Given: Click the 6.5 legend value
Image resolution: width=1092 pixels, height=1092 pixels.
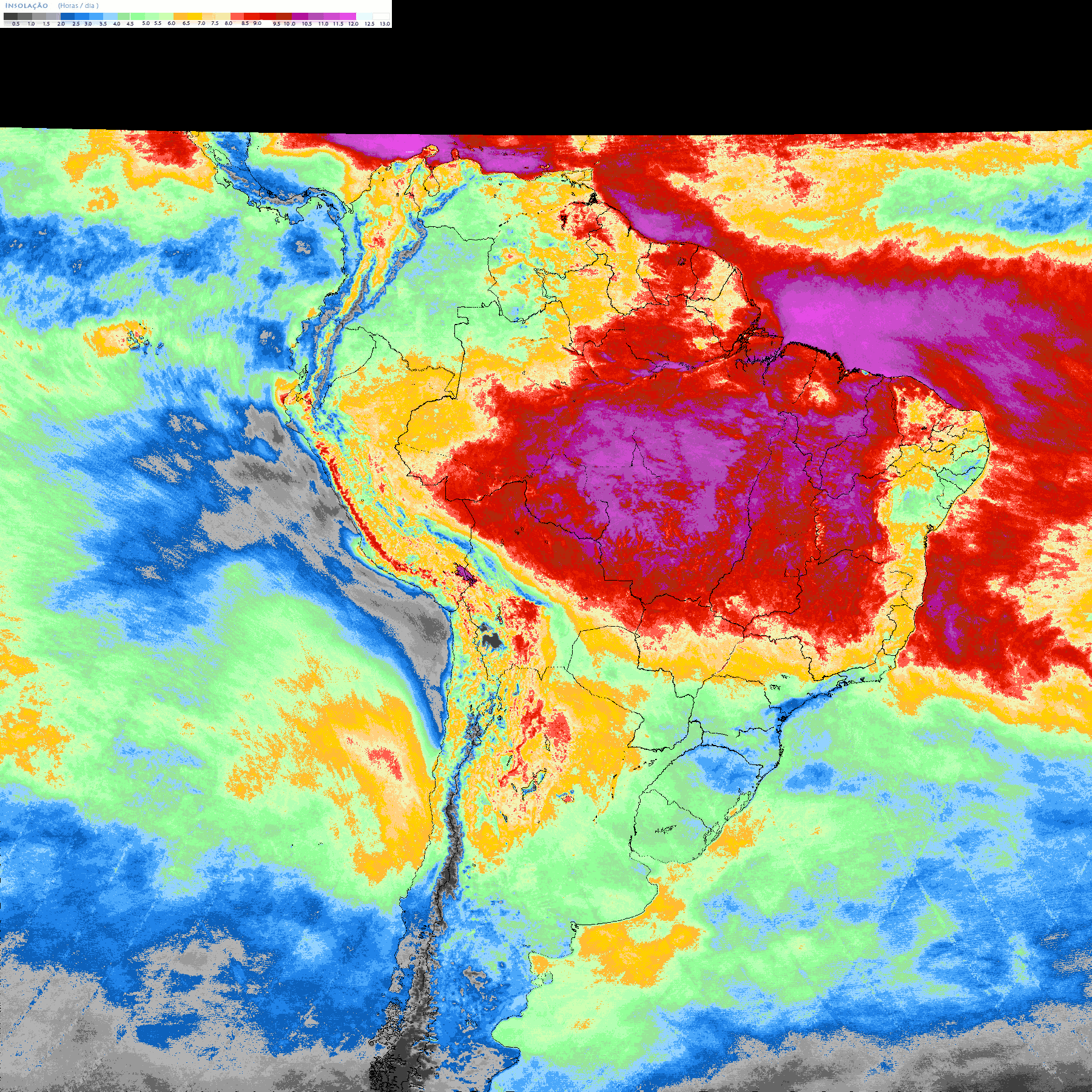Looking at the screenshot, I should (x=186, y=23).
